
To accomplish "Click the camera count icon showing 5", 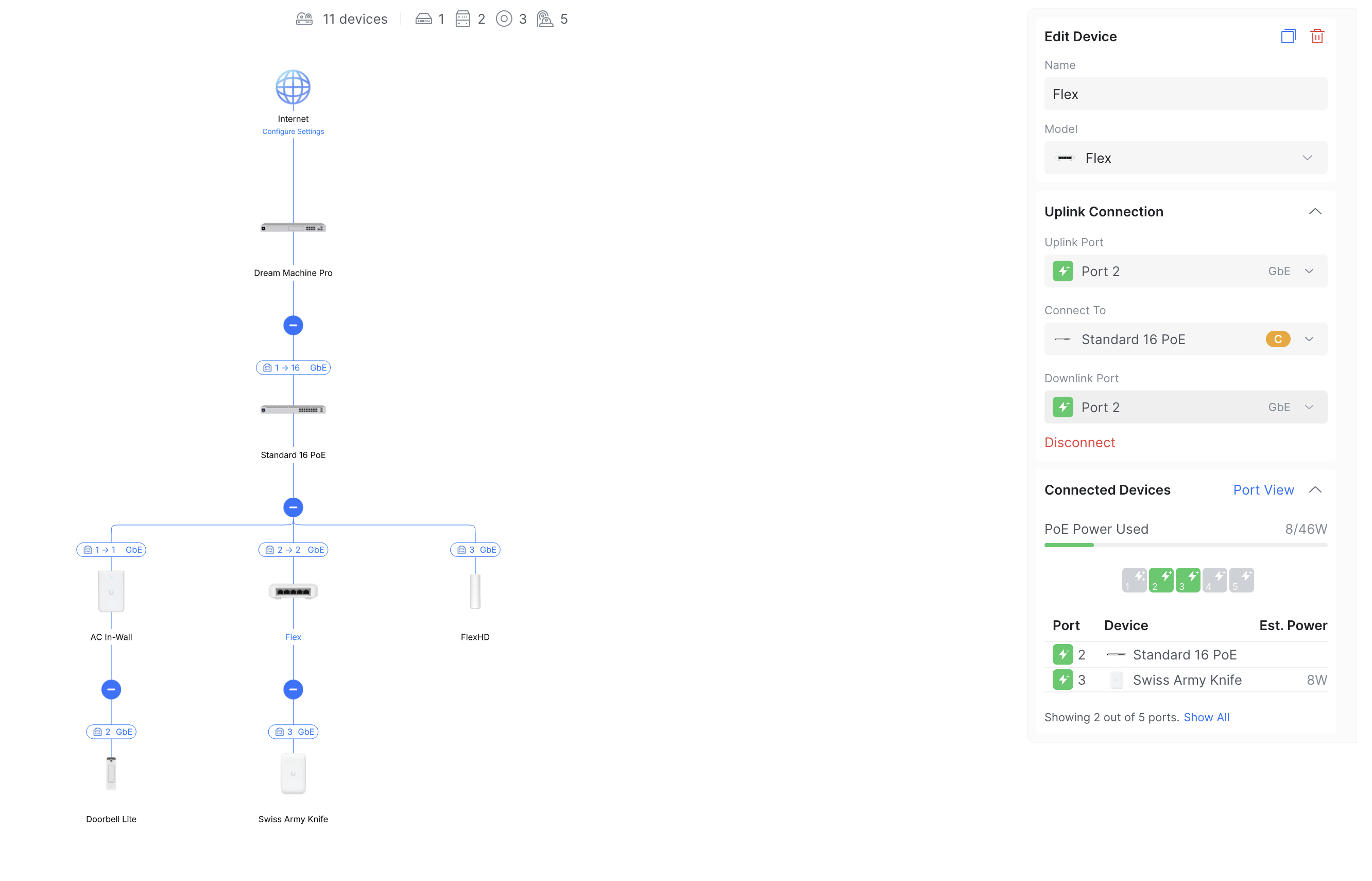I will pyautogui.click(x=545, y=19).
